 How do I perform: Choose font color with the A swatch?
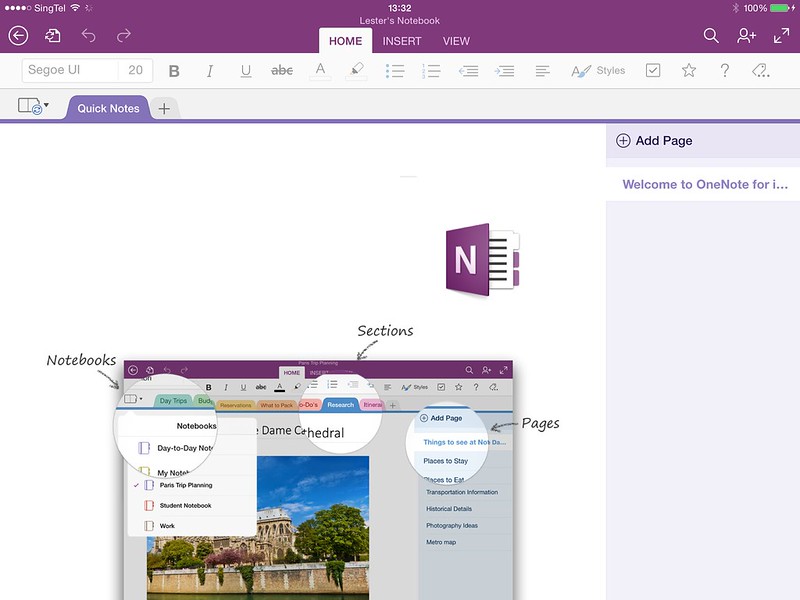click(319, 71)
